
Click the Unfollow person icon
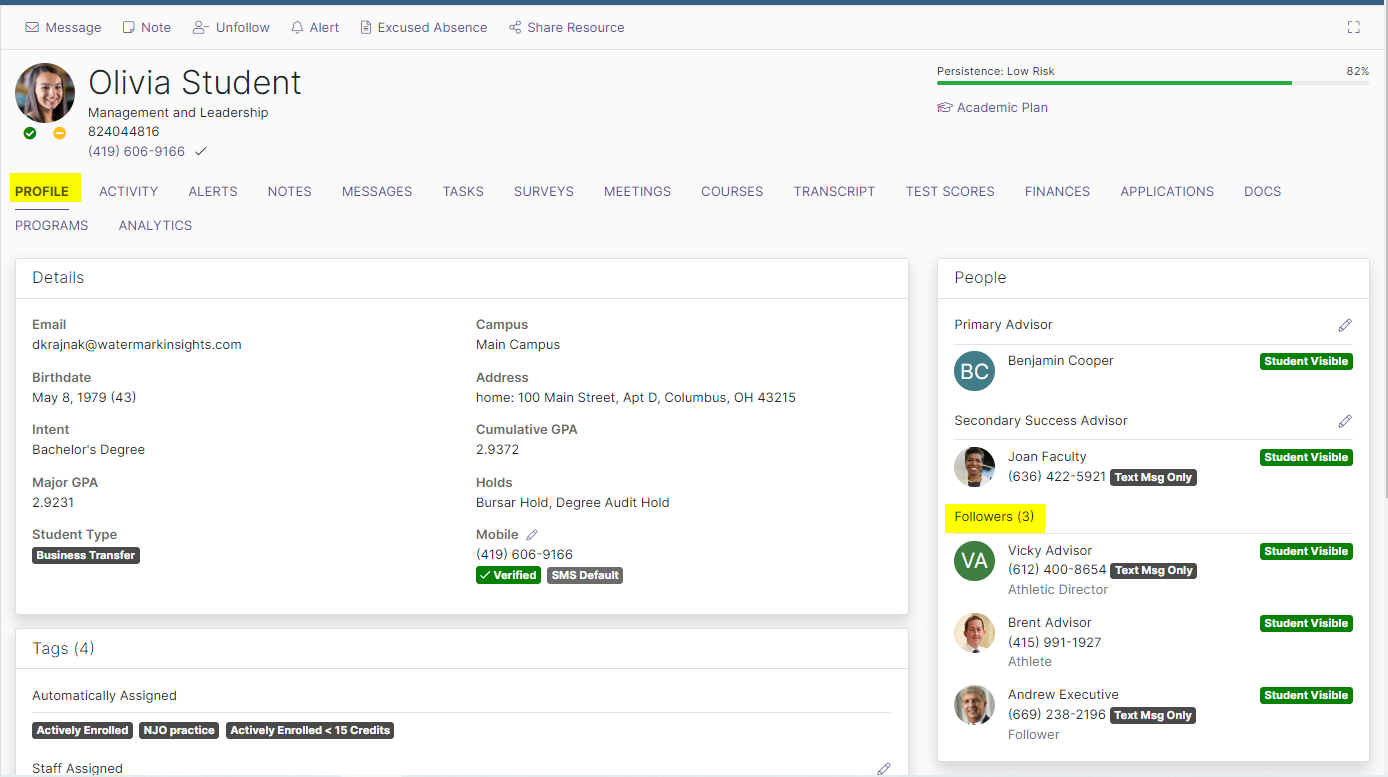coord(201,28)
